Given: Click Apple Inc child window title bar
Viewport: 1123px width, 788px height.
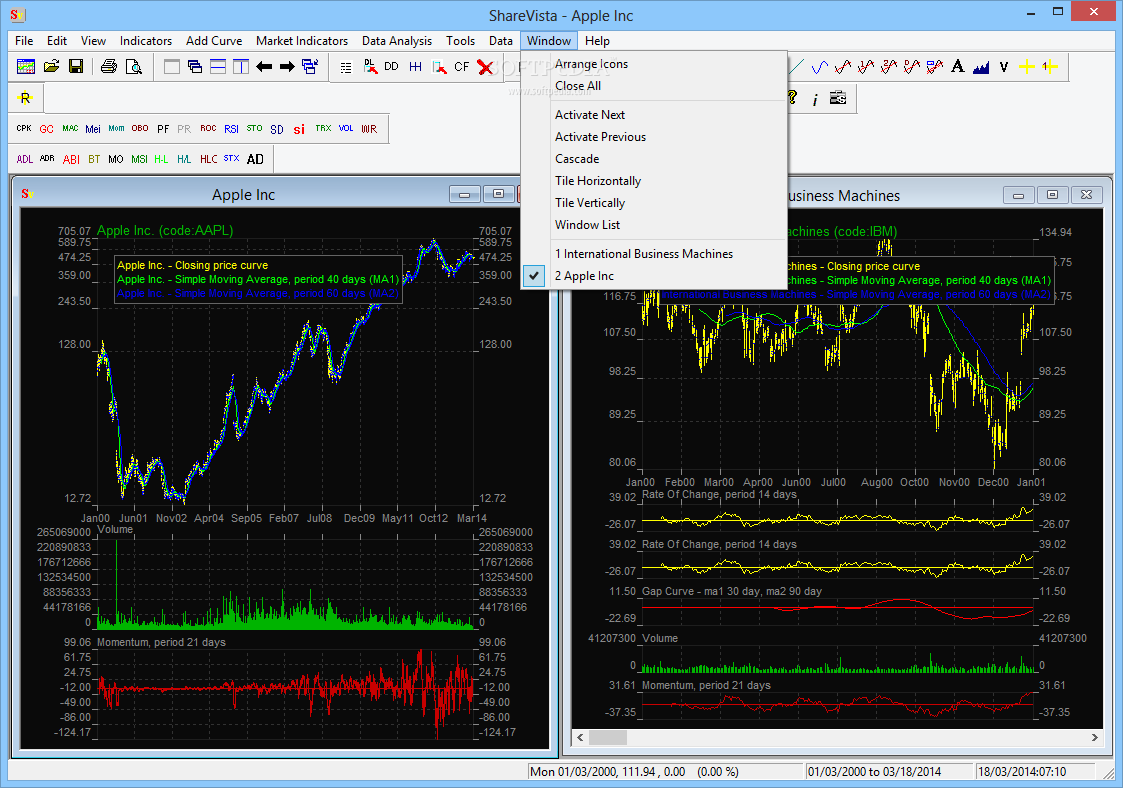Looking at the screenshot, I should (x=244, y=195).
